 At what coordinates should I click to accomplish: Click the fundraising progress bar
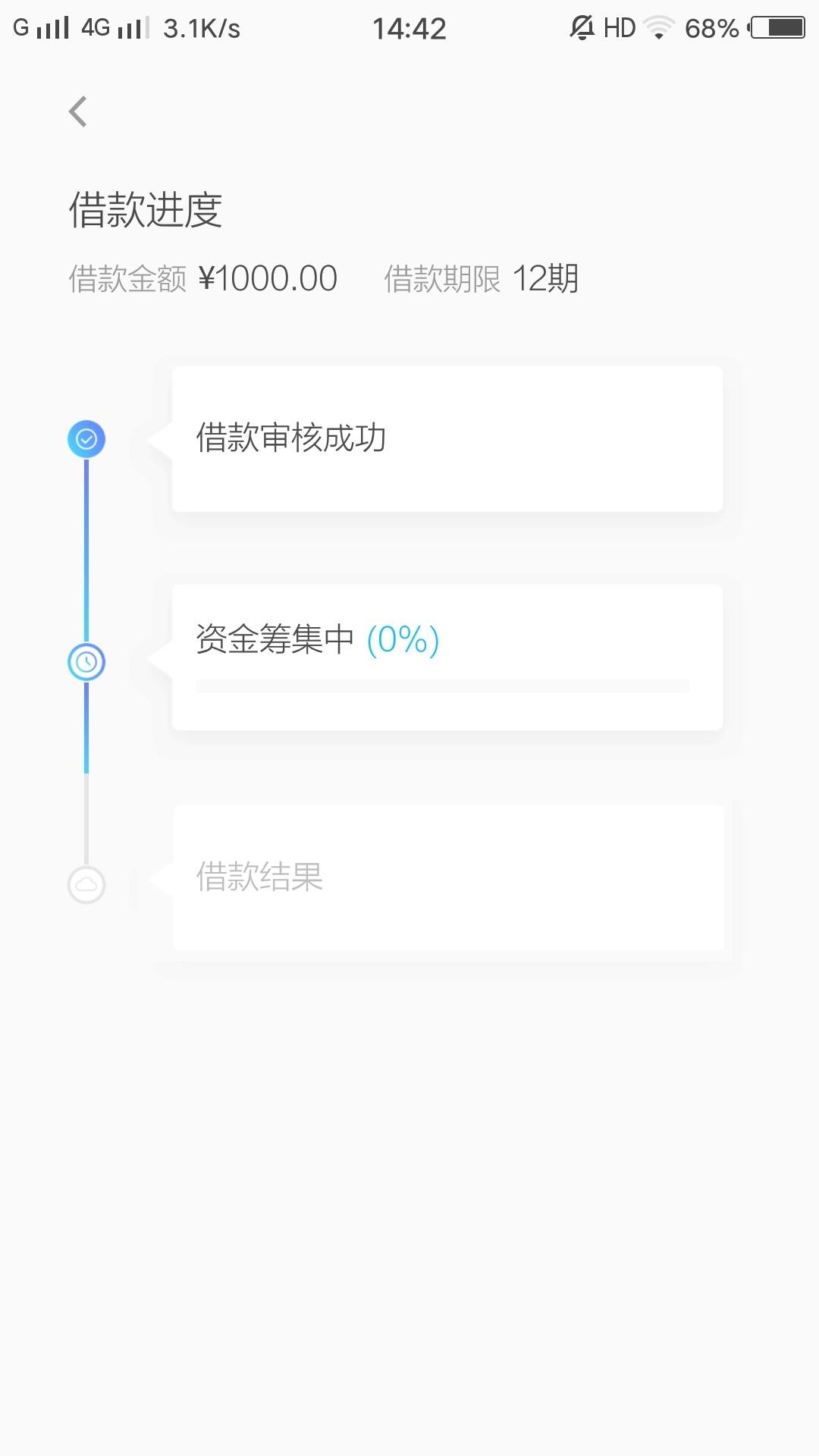442,686
